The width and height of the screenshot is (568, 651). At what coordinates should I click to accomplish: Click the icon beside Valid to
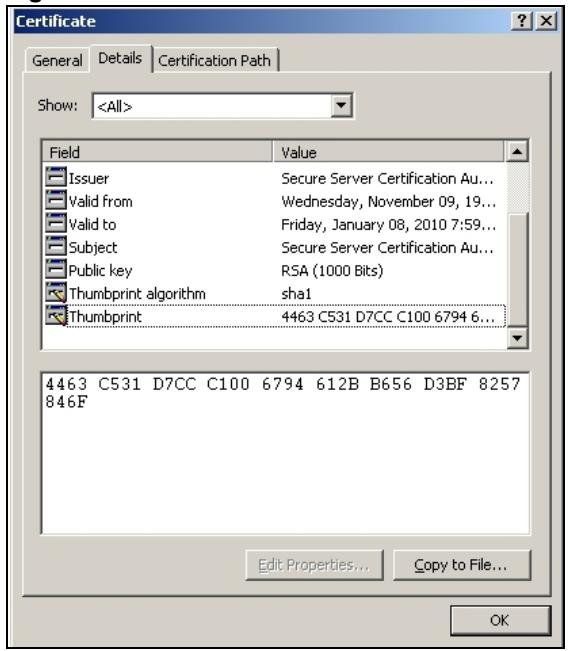coord(56,223)
